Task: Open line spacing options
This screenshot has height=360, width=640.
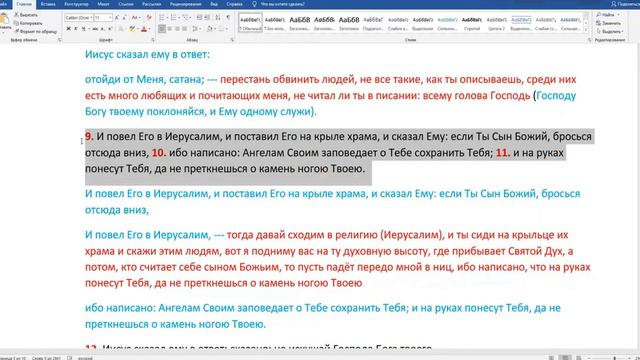Action: point(196,29)
